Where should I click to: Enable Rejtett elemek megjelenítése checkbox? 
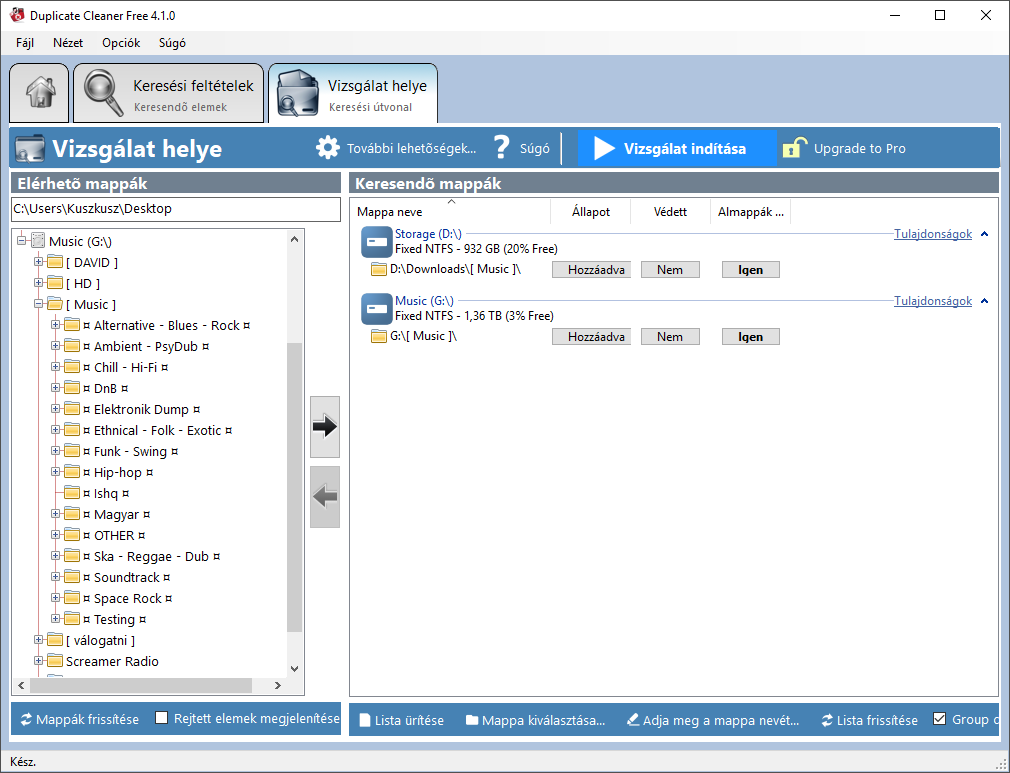point(162,718)
